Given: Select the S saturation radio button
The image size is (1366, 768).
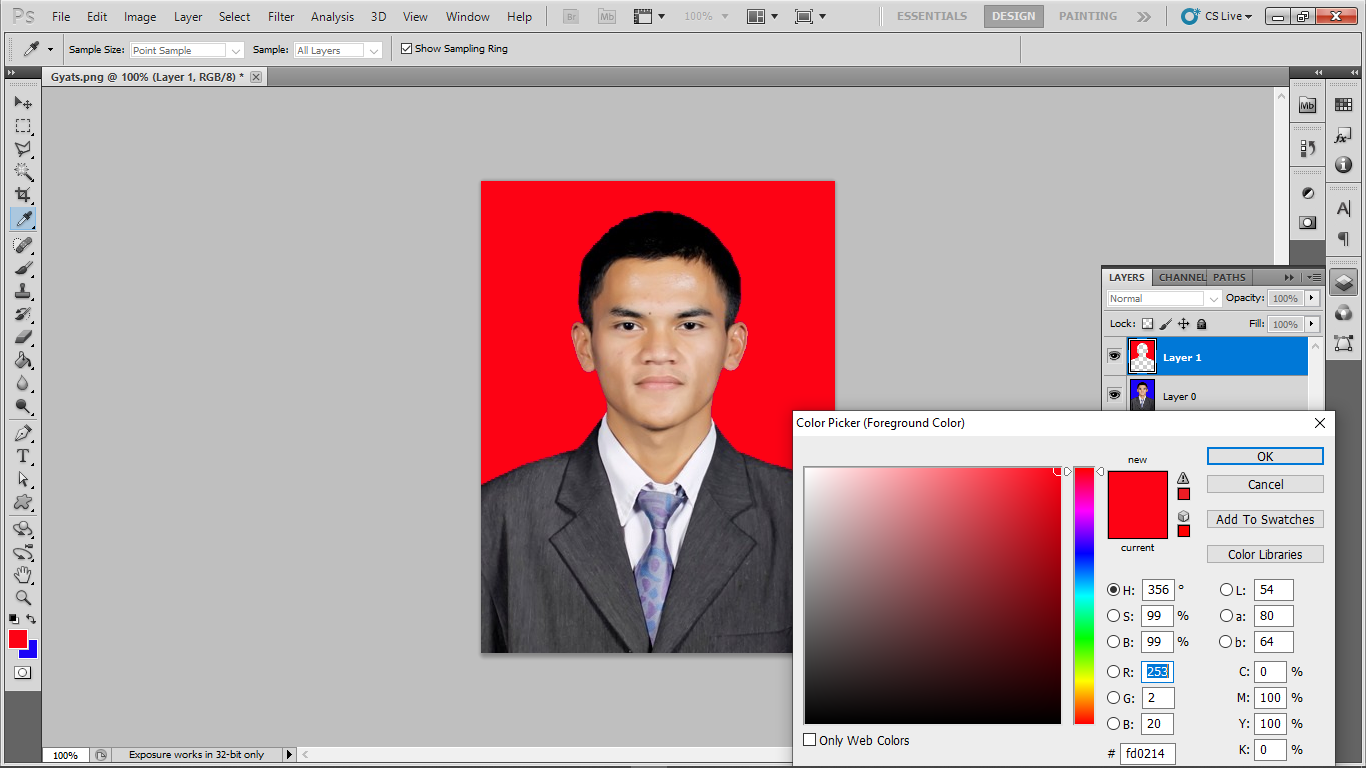Looking at the screenshot, I should pos(1113,616).
